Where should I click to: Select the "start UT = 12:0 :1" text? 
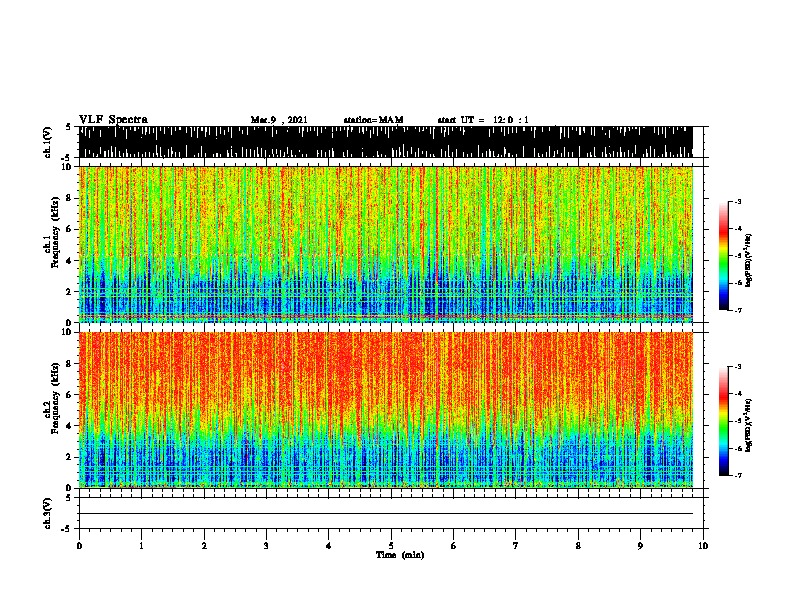pyautogui.click(x=483, y=120)
